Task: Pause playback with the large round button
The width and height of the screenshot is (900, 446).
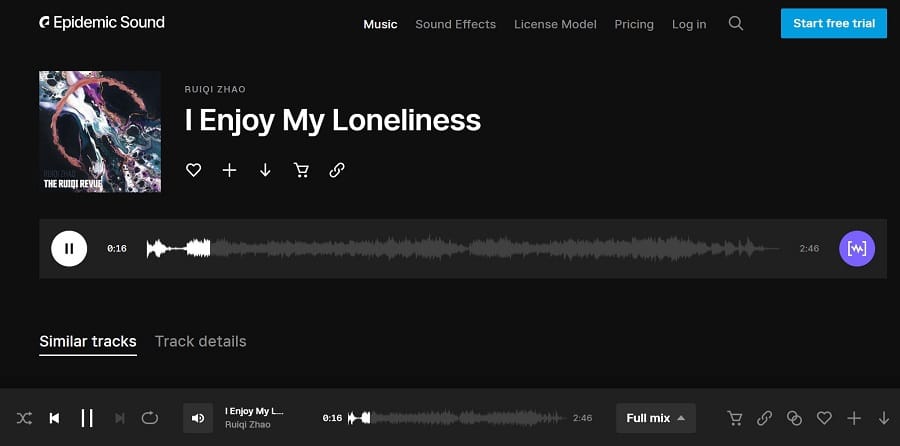Action: [69, 249]
